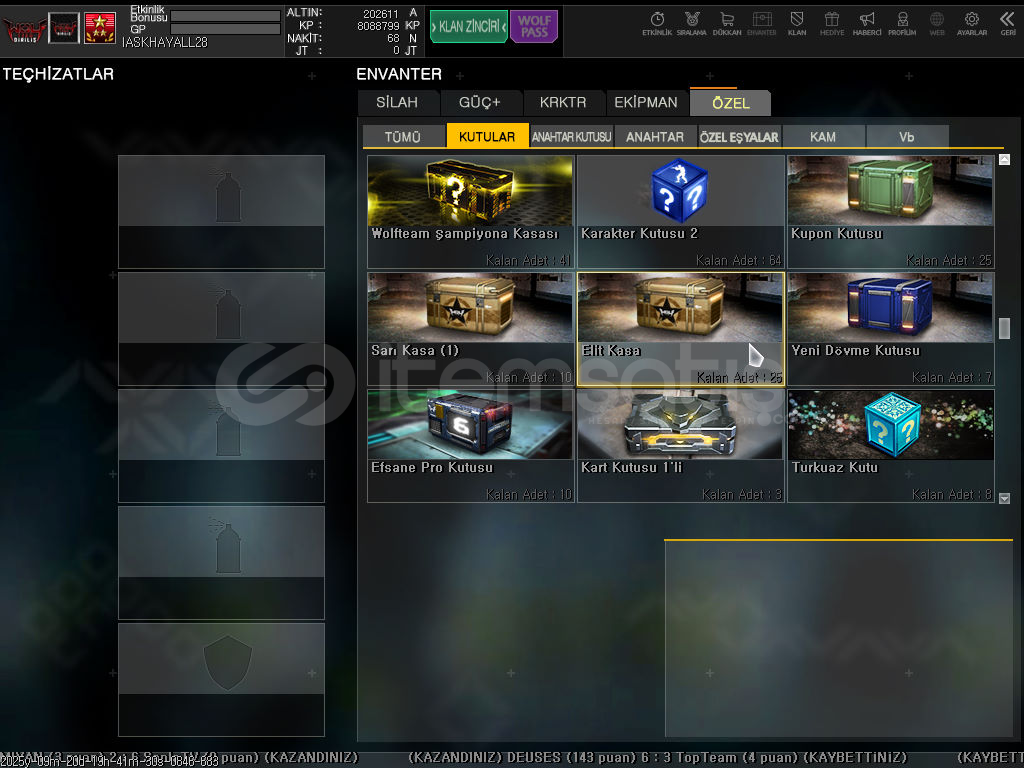This screenshot has width=1024, height=768.
Task: Select the ÖZEL tab
Action: coord(731,103)
